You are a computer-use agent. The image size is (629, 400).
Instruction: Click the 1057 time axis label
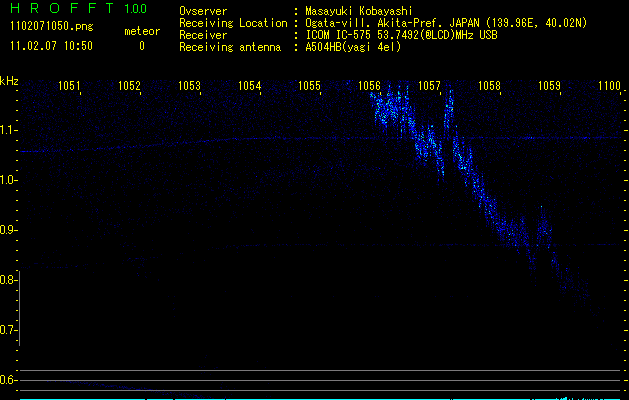click(429, 86)
